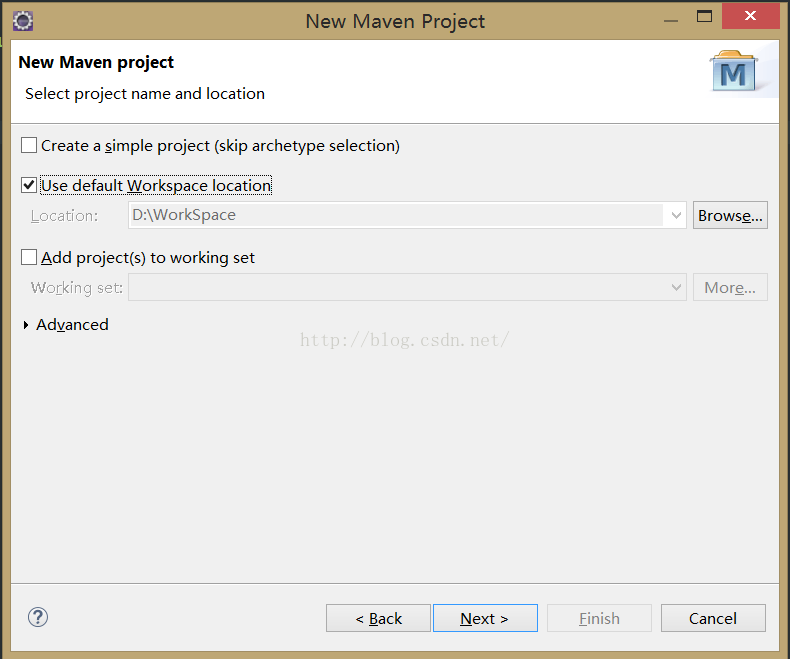Tick Add project(s) to working set

click(x=29, y=257)
